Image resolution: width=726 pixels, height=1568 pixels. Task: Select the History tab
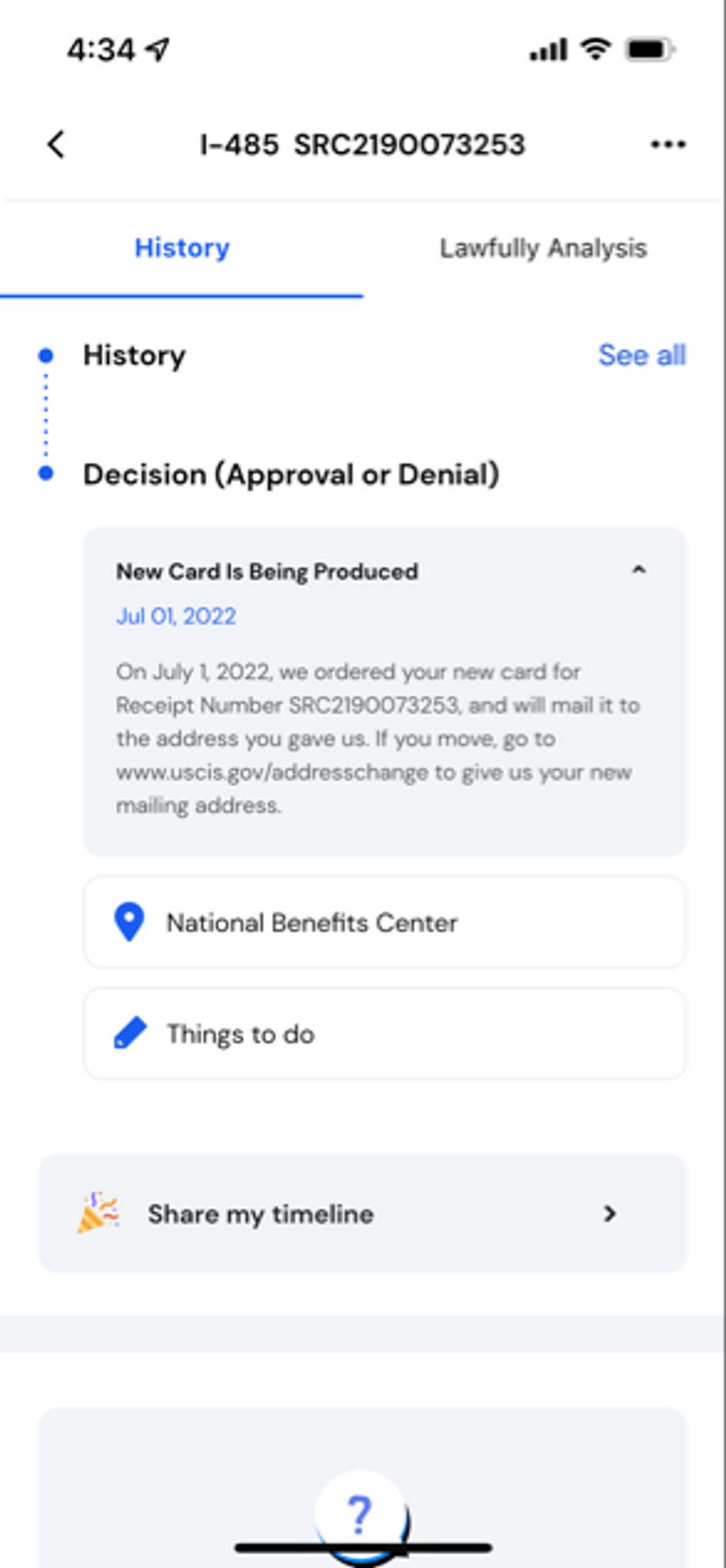tap(181, 248)
